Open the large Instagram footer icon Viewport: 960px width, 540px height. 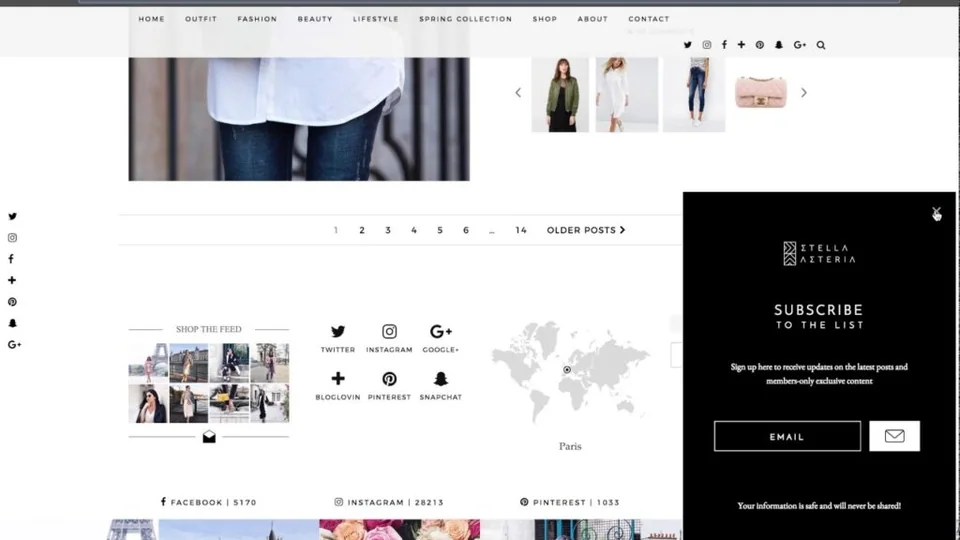(x=389, y=331)
